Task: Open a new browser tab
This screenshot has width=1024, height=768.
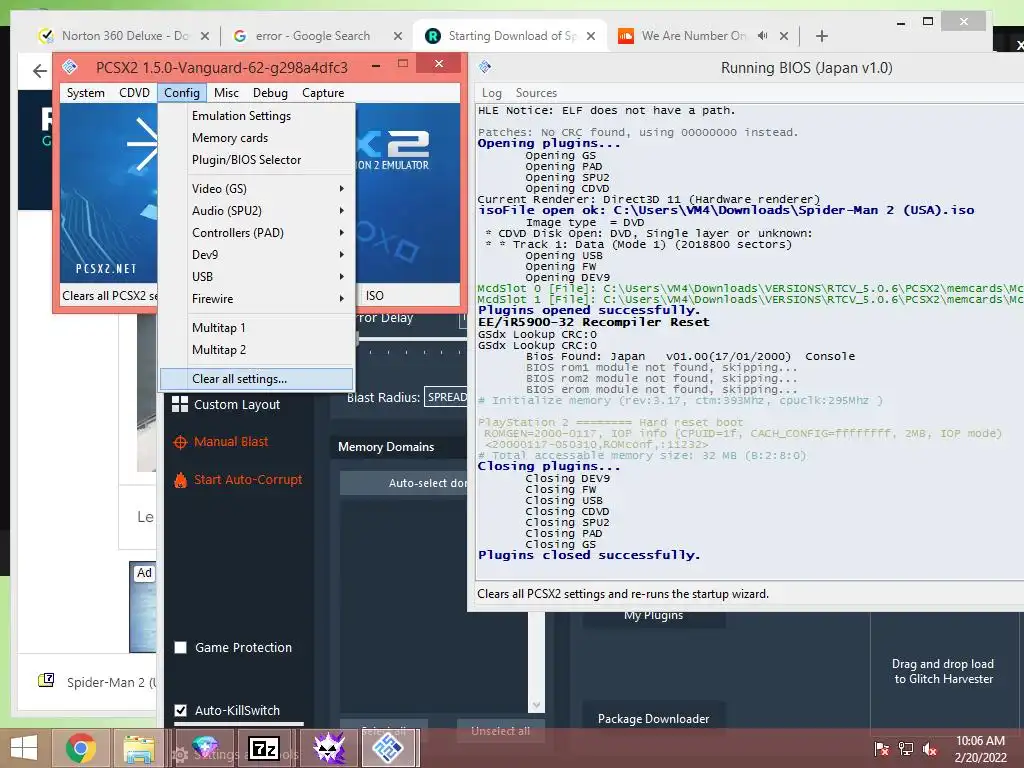Action: pos(822,36)
